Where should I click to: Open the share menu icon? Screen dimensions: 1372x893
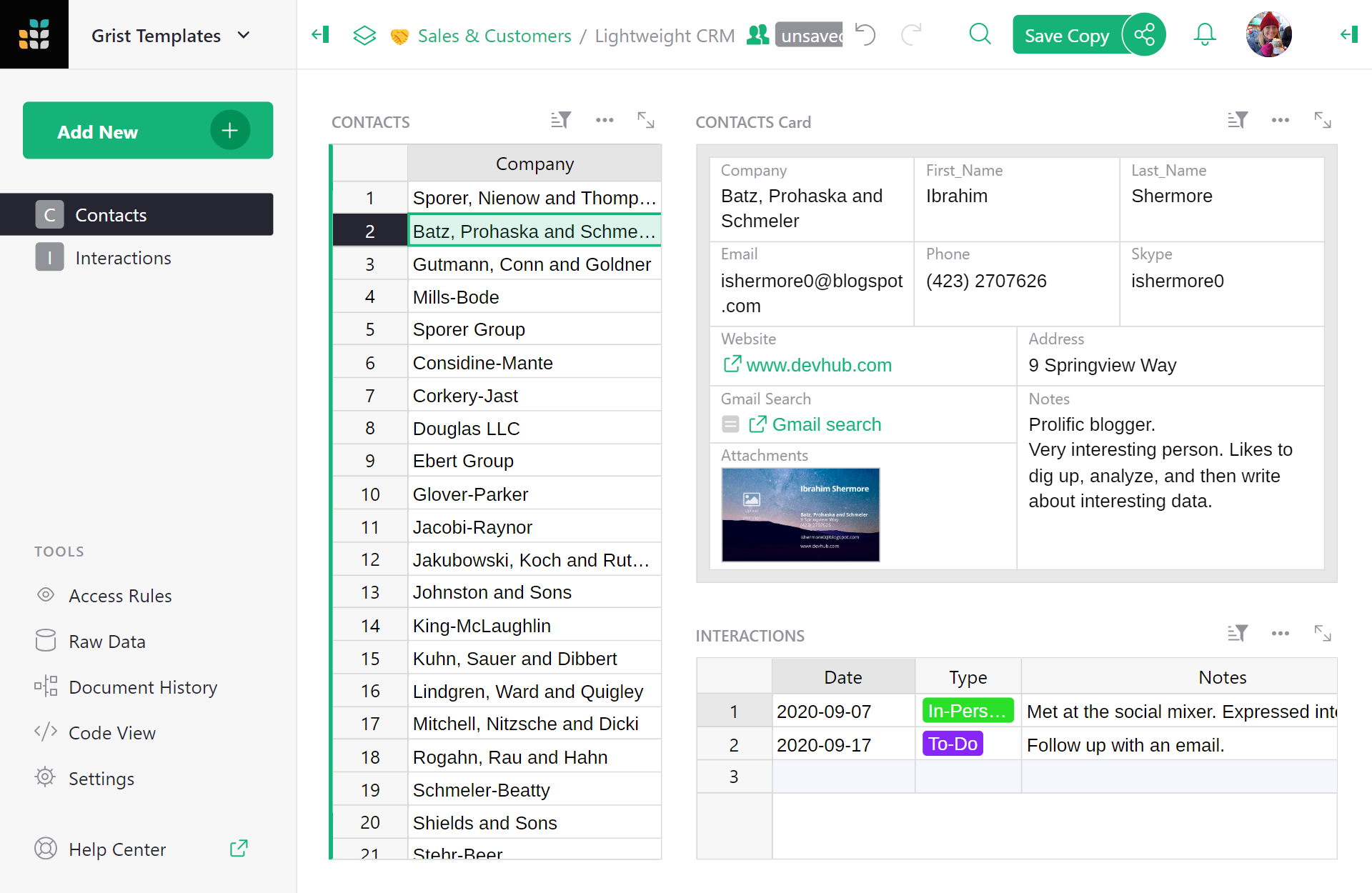pyautogui.click(x=1144, y=34)
